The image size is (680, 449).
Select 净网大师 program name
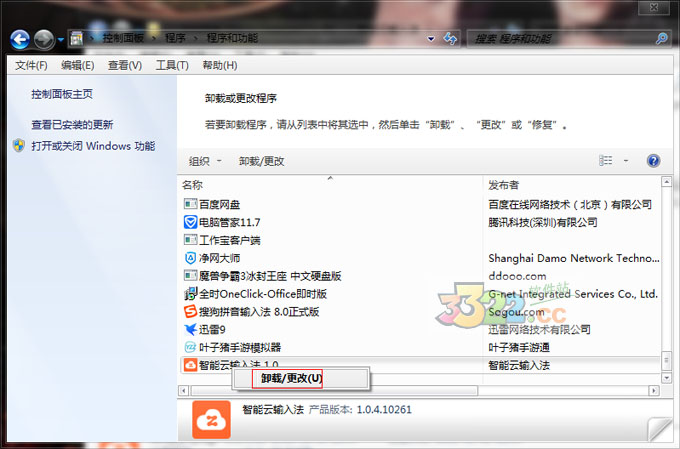tap(219, 258)
